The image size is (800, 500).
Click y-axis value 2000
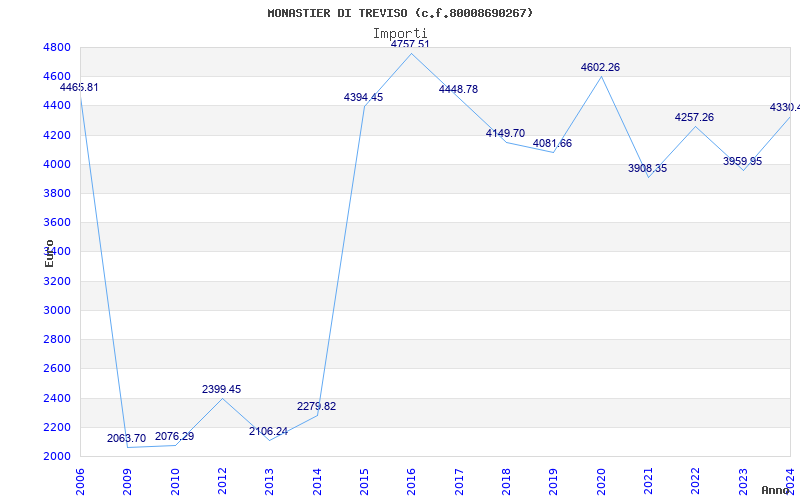58,456
